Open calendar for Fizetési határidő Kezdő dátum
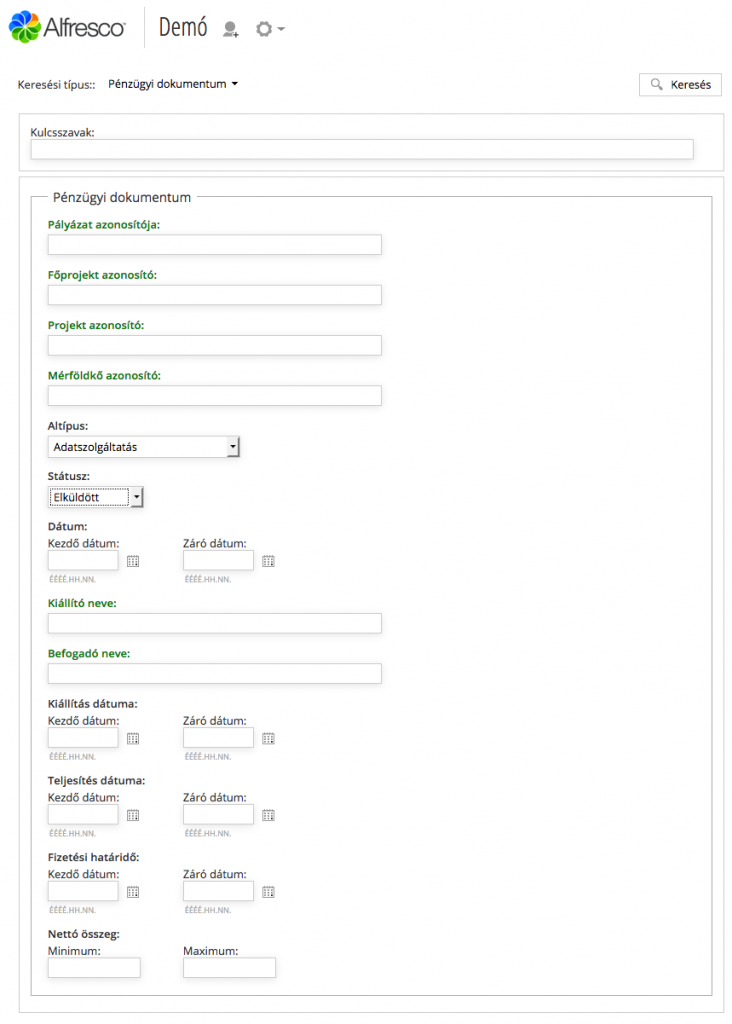Image resolution: width=732 pixels, height=1024 pixels. coord(133,891)
